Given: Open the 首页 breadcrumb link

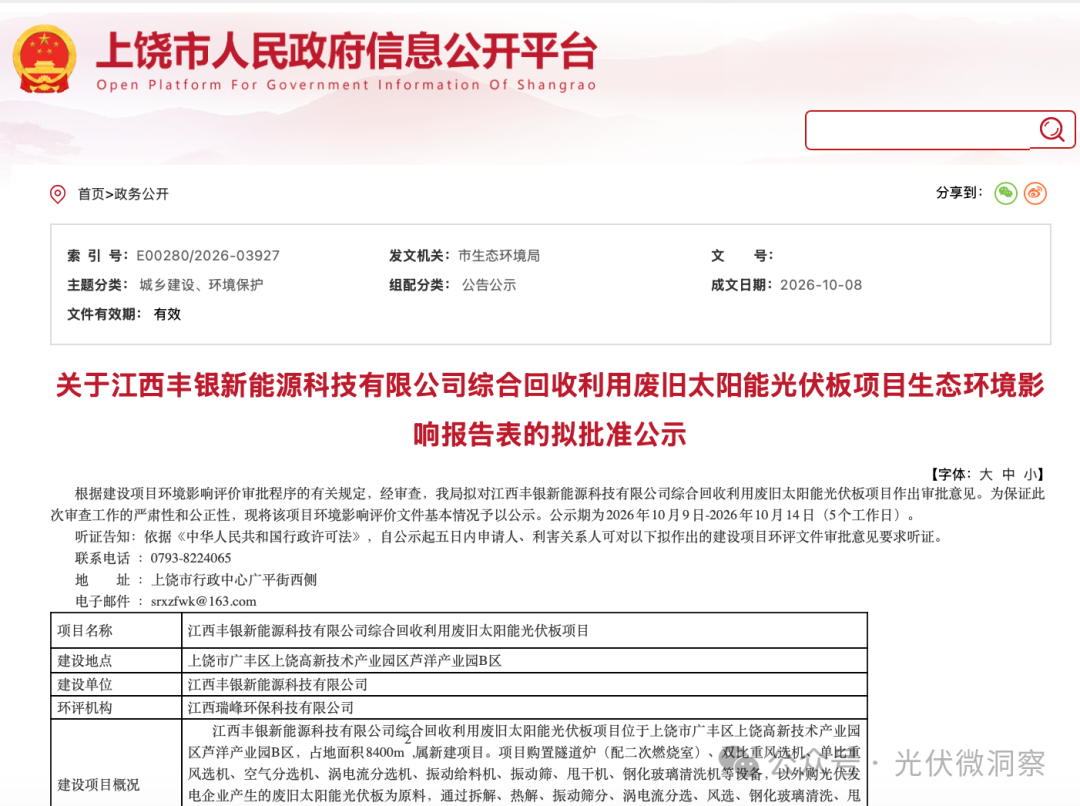Looking at the screenshot, I should click(x=91, y=194).
